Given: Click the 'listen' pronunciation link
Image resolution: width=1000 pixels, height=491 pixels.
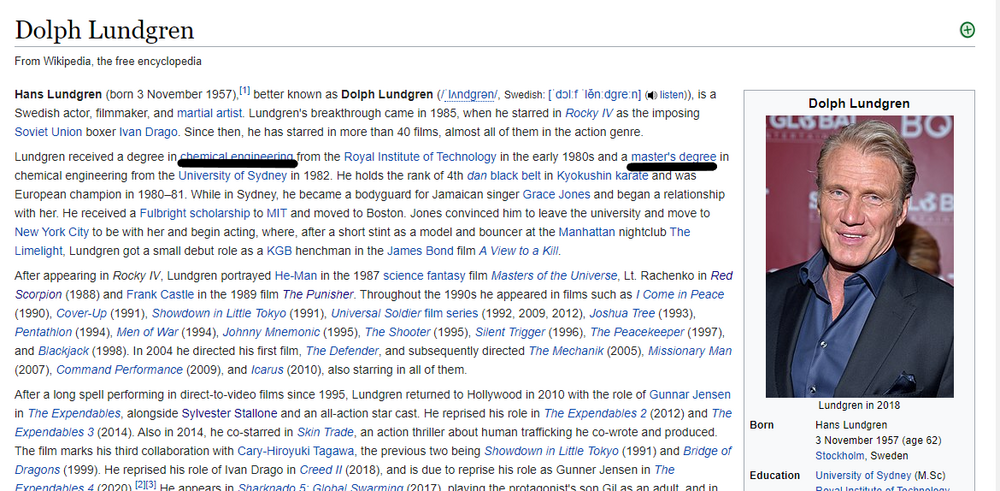Looking at the screenshot, I should pos(674,95).
